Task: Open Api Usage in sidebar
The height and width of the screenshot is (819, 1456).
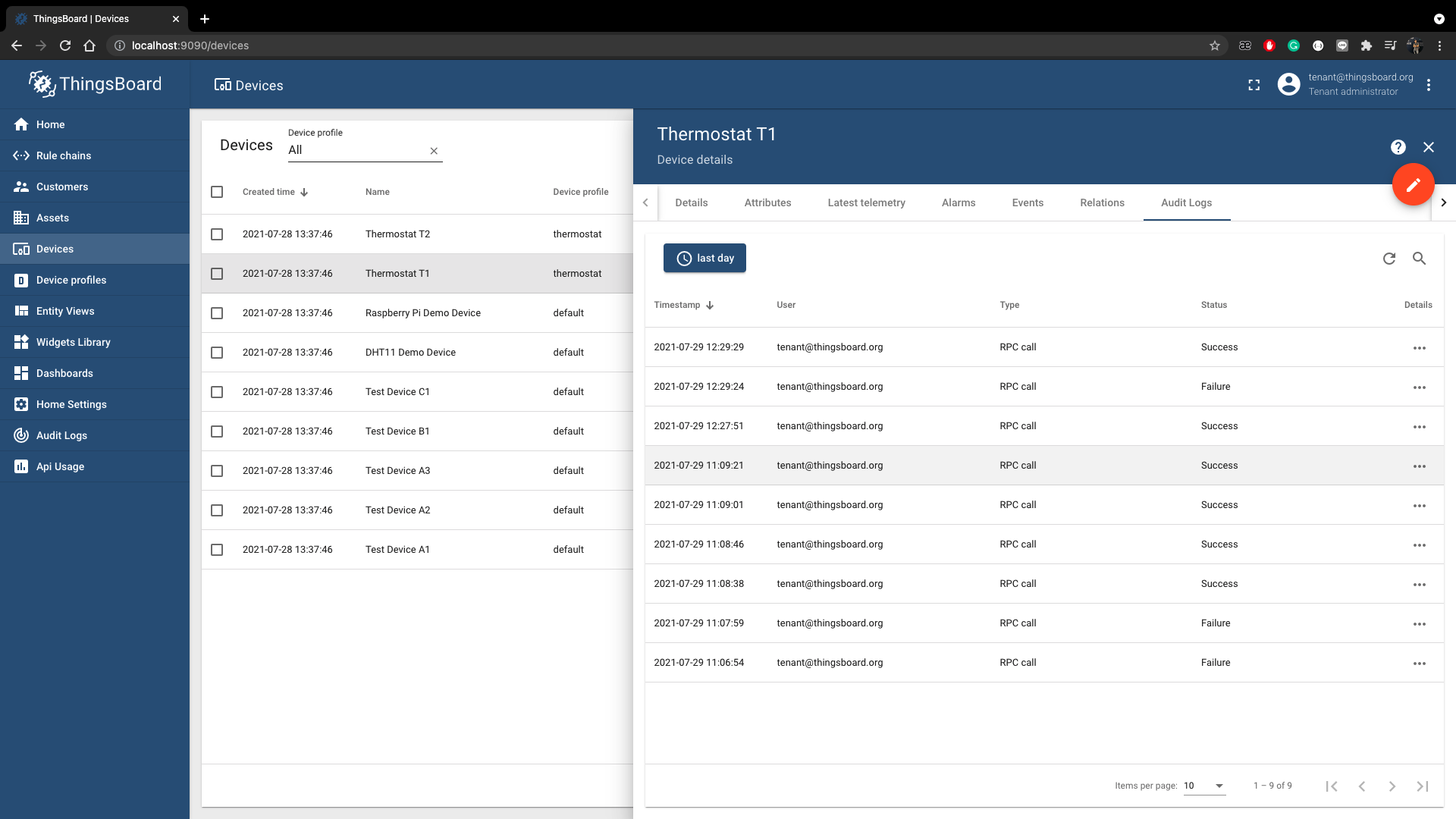Action: (60, 466)
